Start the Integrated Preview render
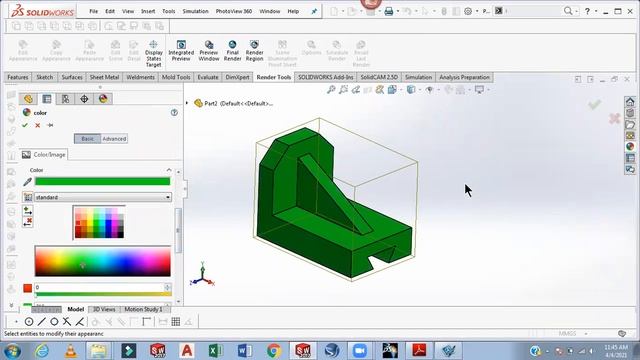Screen dimensions: 640x360 click(x=181, y=51)
